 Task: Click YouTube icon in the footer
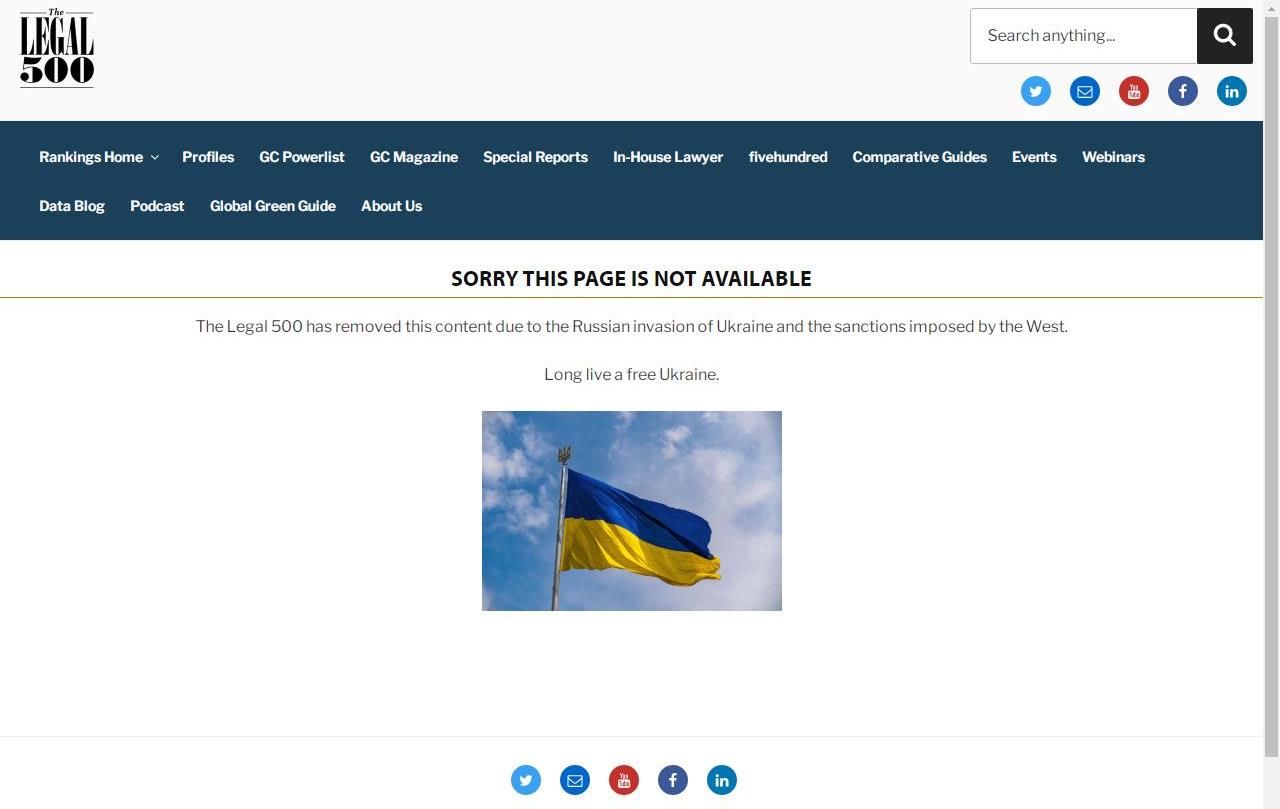pos(624,780)
